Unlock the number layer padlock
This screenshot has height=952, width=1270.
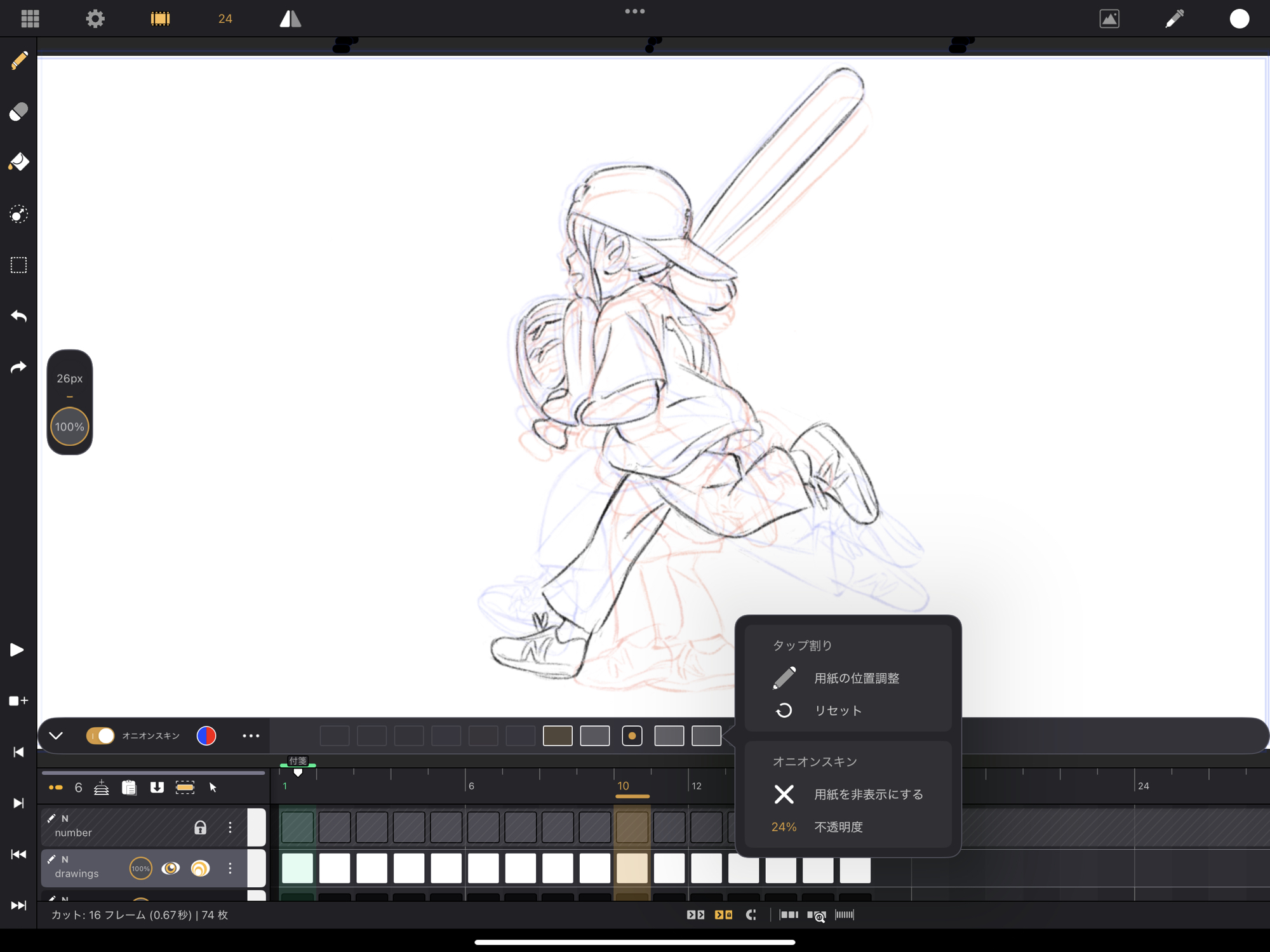click(200, 827)
